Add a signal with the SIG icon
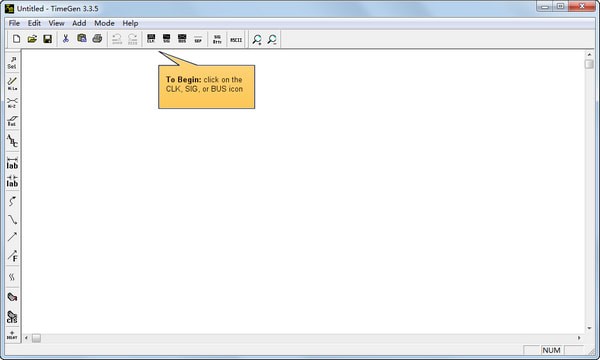The width and height of the screenshot is (600, 360). tap(166, 39)
